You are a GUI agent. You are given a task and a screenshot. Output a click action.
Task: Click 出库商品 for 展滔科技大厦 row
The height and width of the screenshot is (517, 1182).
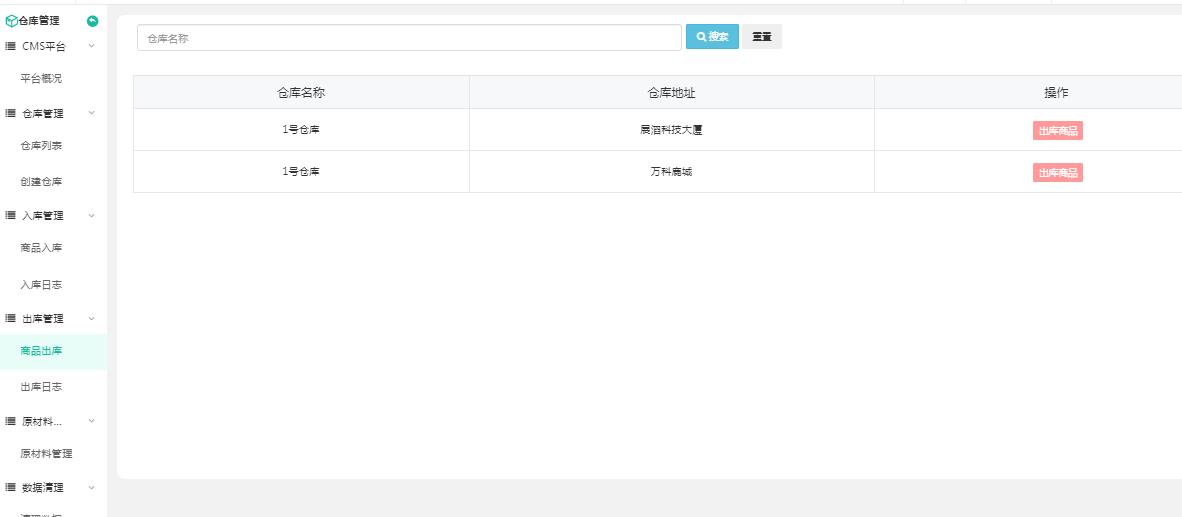(x=1058, y=130)
